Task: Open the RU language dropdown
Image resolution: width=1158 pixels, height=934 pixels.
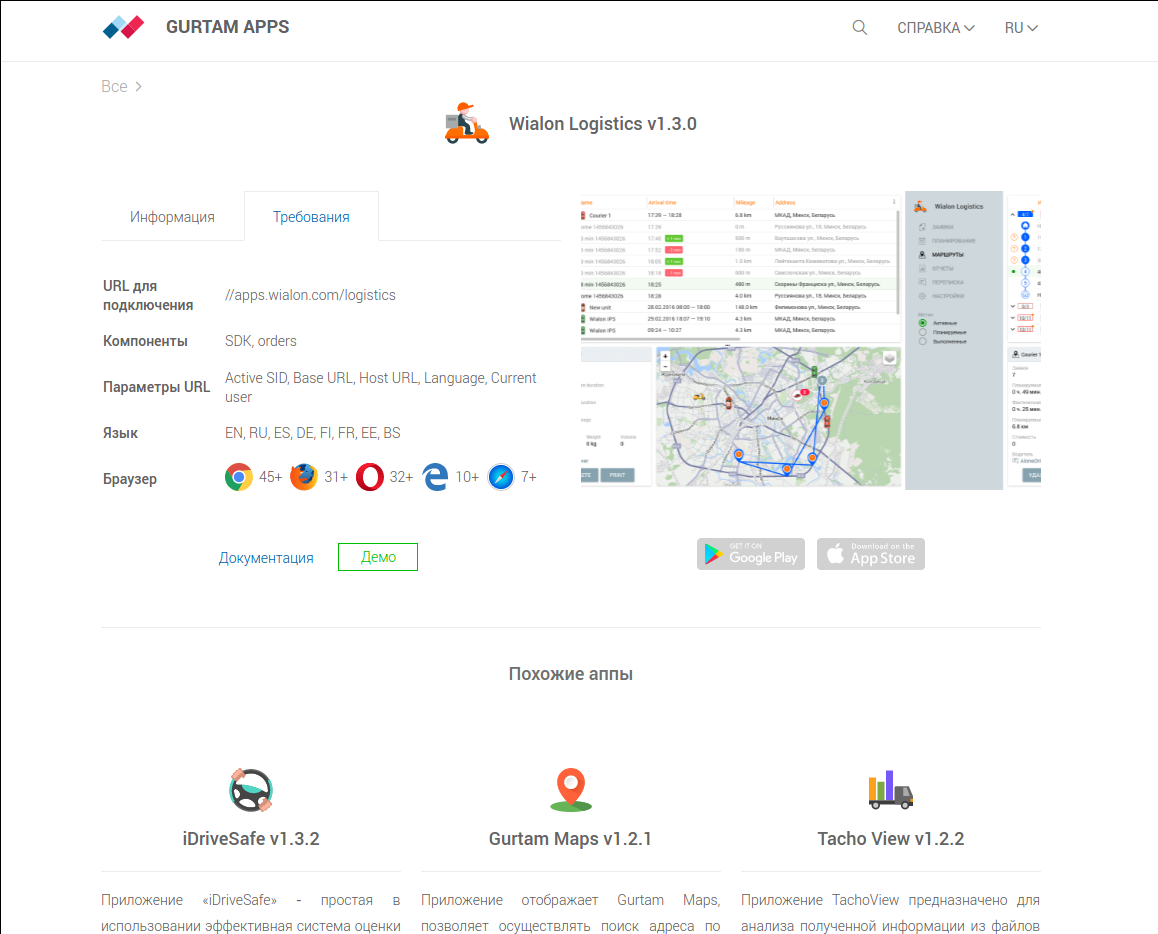Action: (x=1021, y=28)
